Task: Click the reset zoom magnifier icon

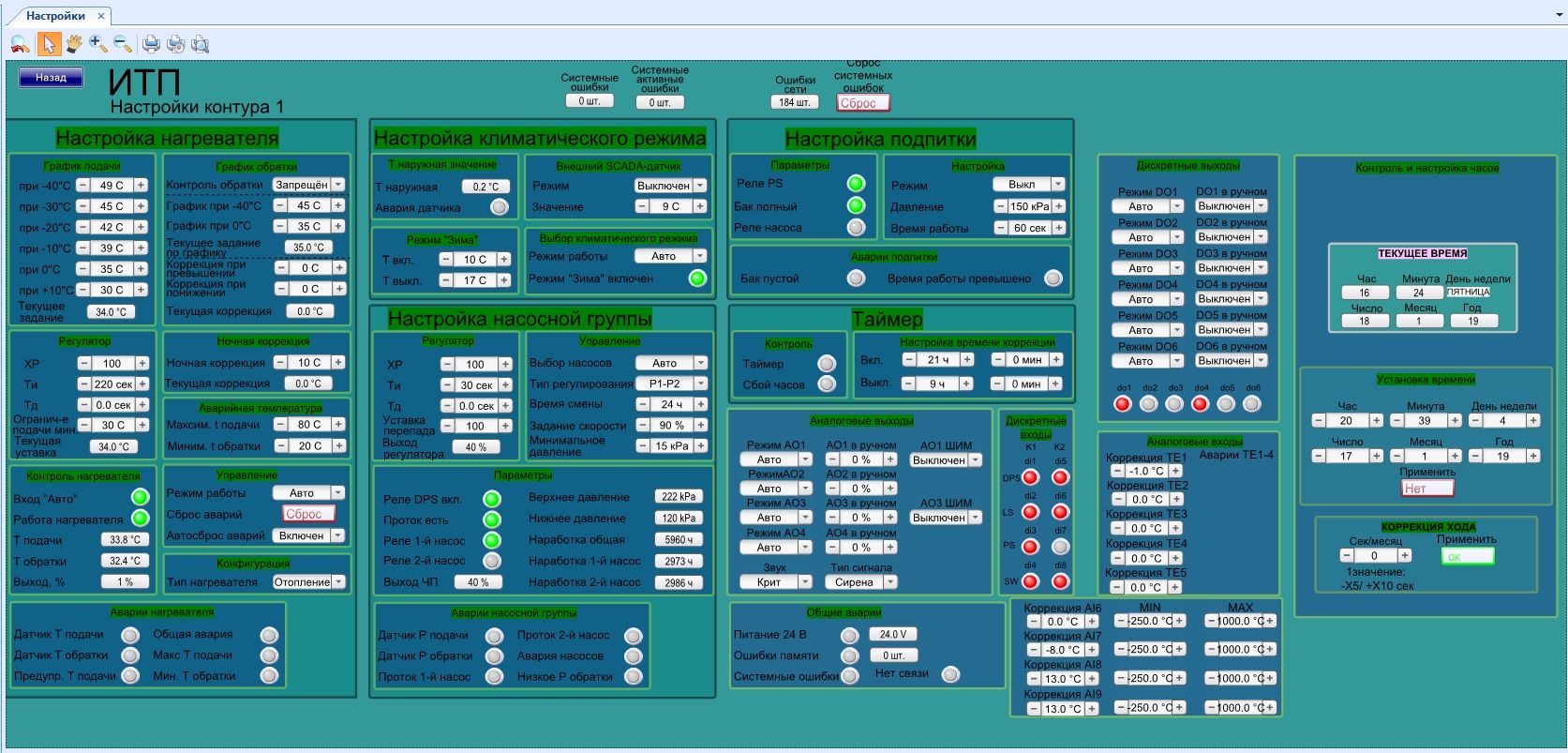Action: pos(21,44)
